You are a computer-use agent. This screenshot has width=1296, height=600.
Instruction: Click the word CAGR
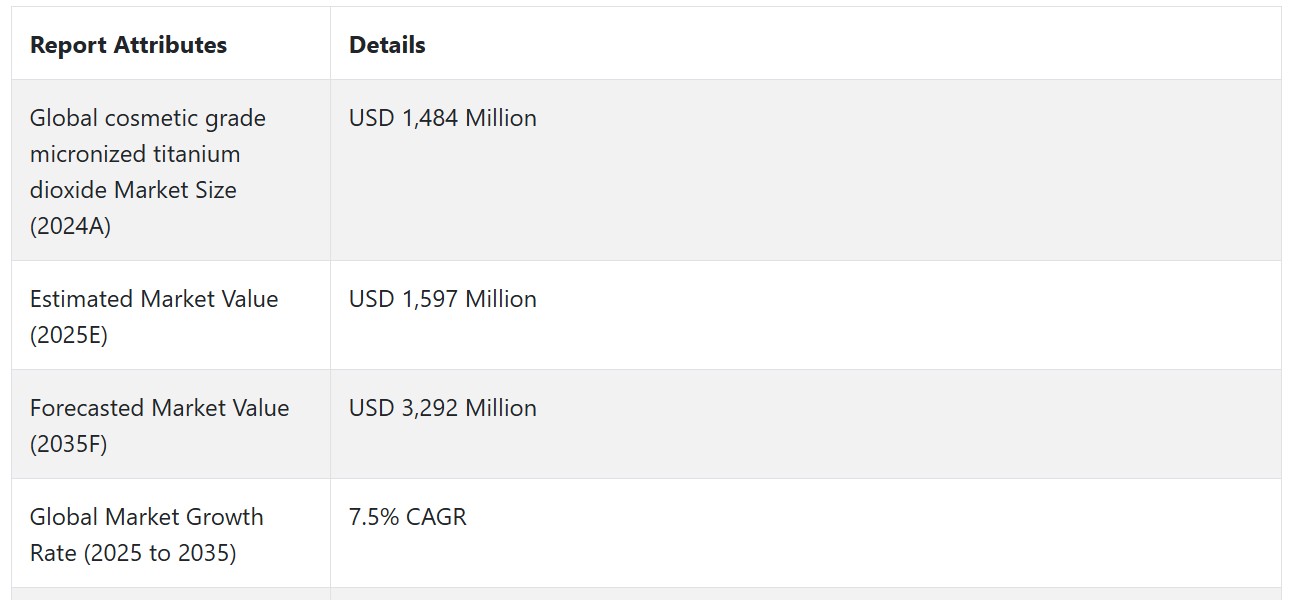[x=436, y=517]
